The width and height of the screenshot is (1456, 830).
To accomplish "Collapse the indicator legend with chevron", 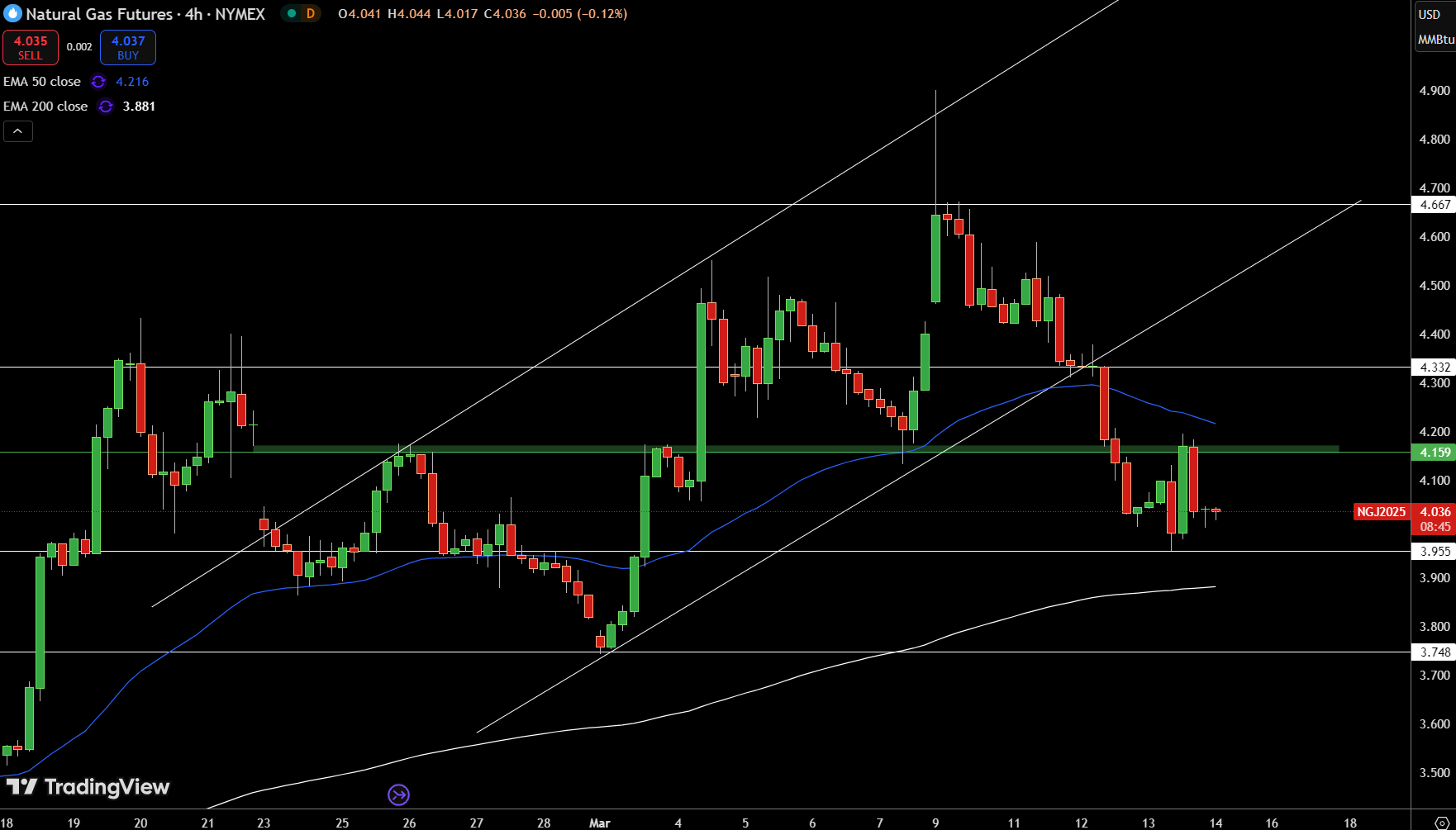I will pyautogui.click(x=18, y=131).
